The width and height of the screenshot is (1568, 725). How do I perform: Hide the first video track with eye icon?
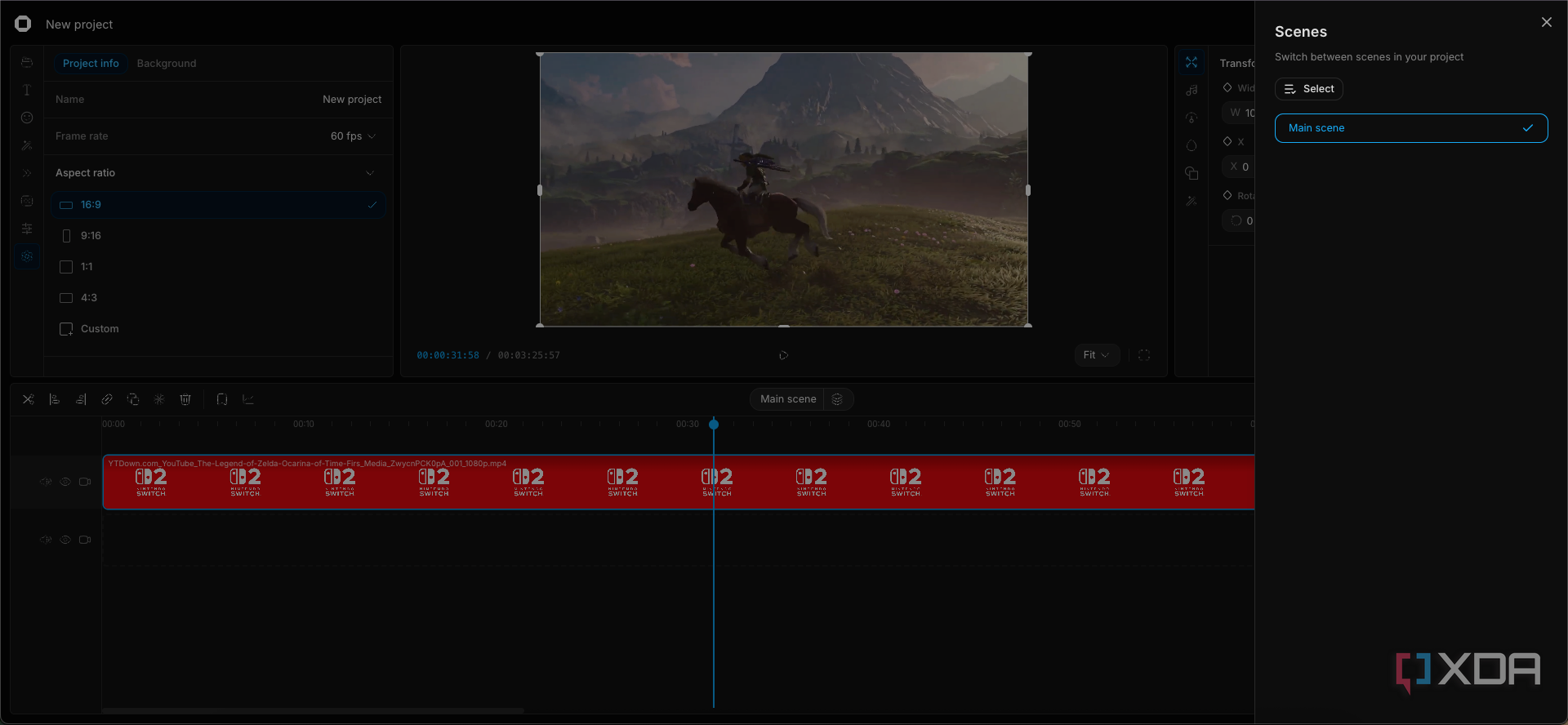(x=65, y=482)
